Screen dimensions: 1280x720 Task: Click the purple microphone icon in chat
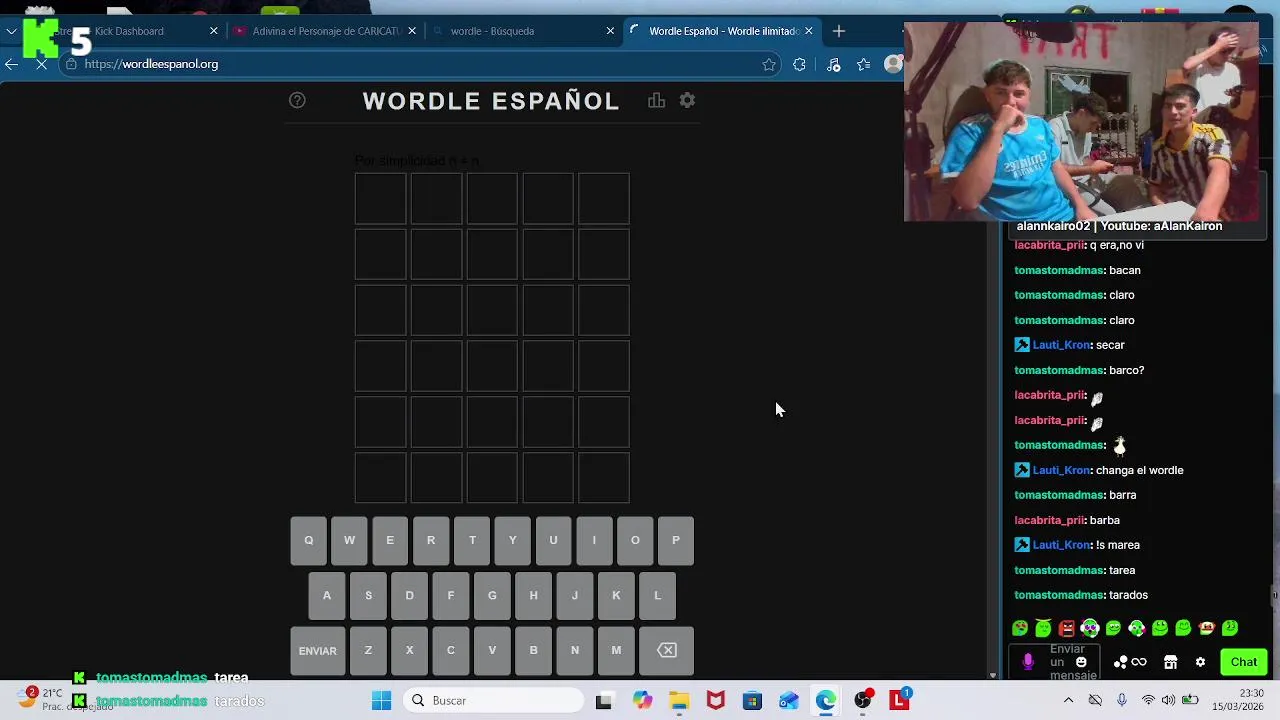click(1028, 662)
